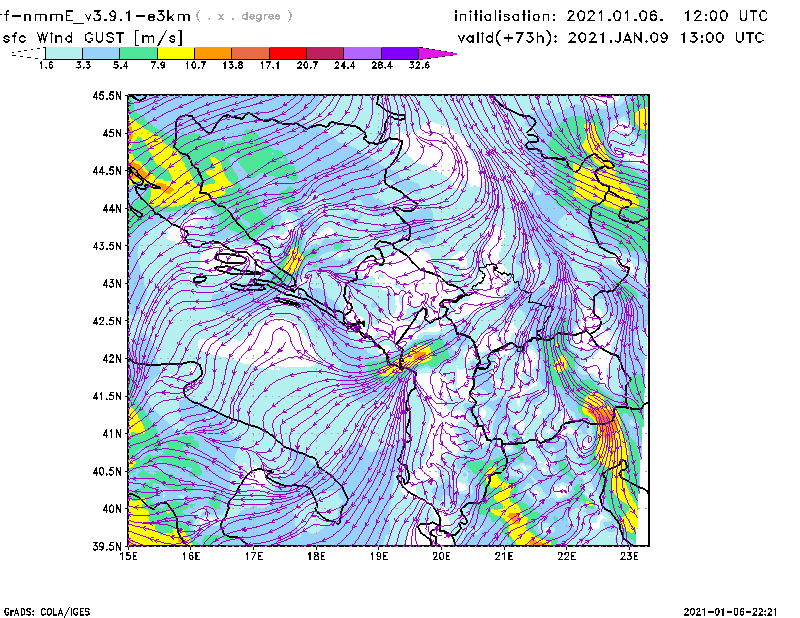The image size is (800, 618).
Task: Select the model name "nmmE_v3.9.1-e3km" text
Action: point(107,16)
